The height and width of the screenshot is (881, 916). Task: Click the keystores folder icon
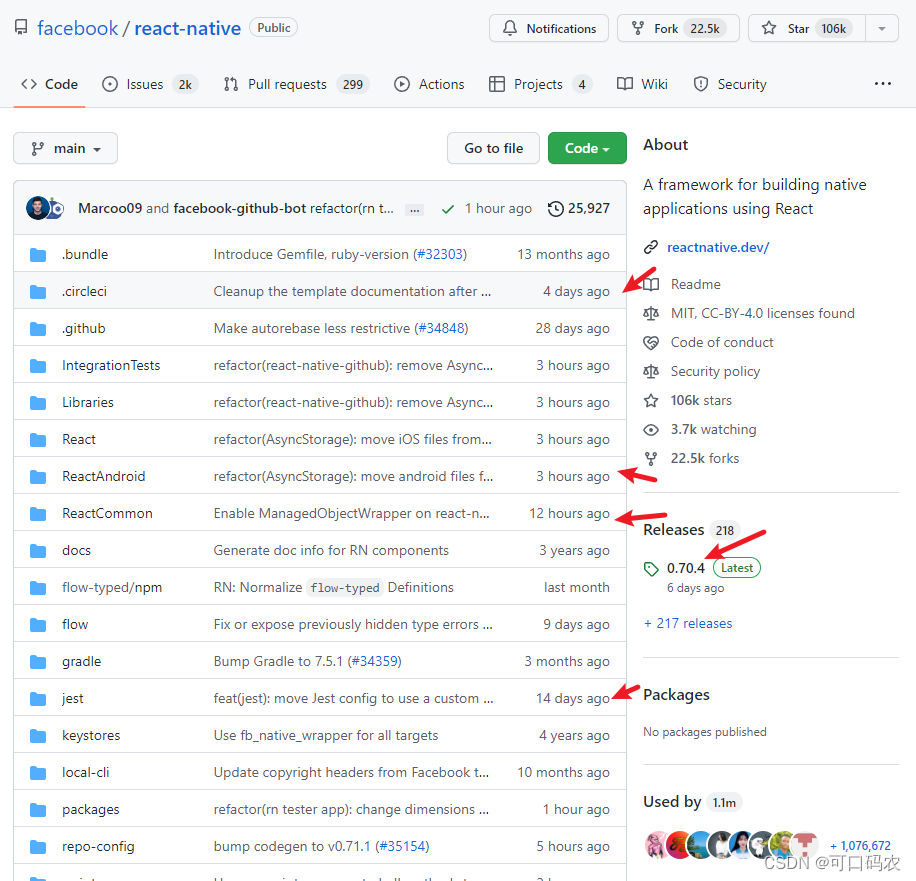38,736
